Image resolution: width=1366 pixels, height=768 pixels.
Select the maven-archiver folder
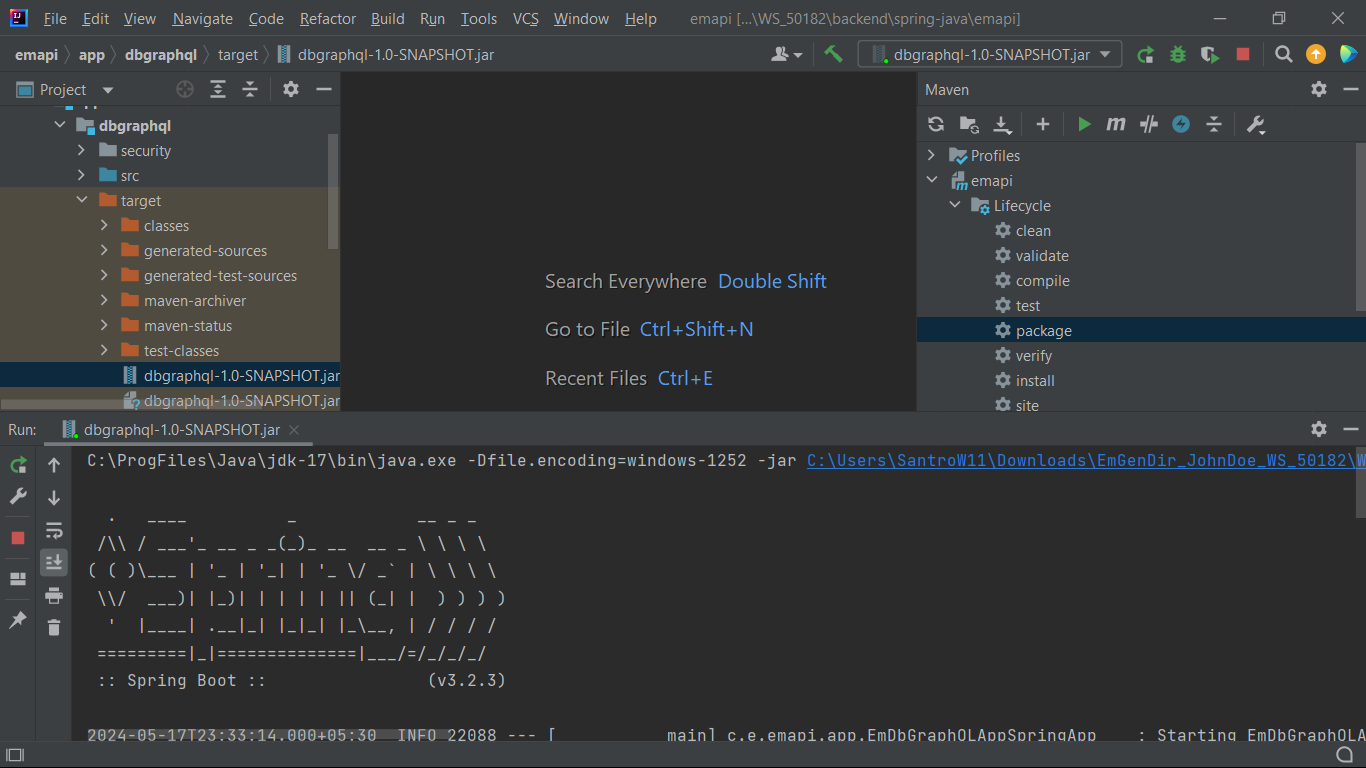[194, 300]
